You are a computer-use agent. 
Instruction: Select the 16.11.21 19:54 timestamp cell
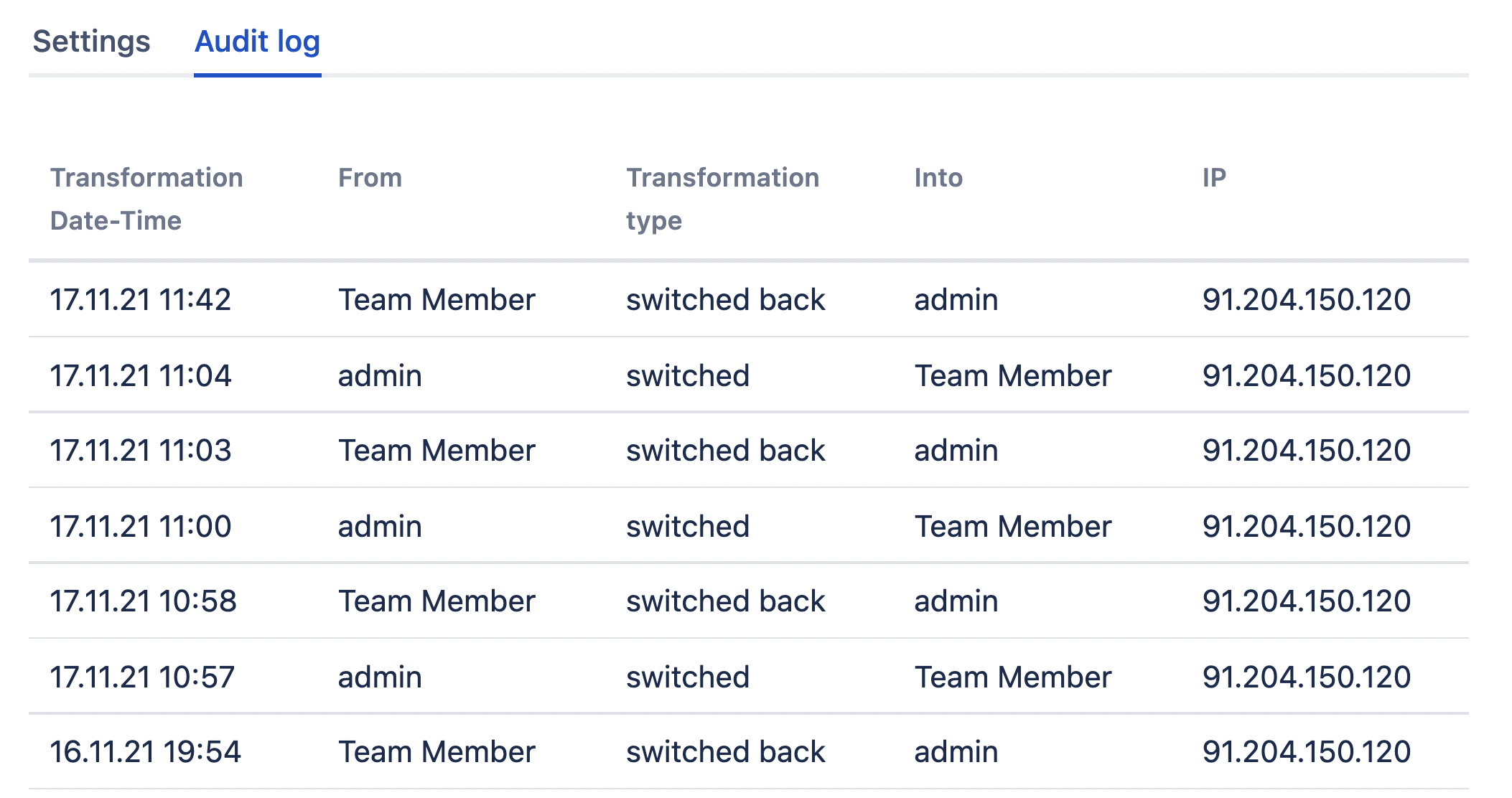145,752
